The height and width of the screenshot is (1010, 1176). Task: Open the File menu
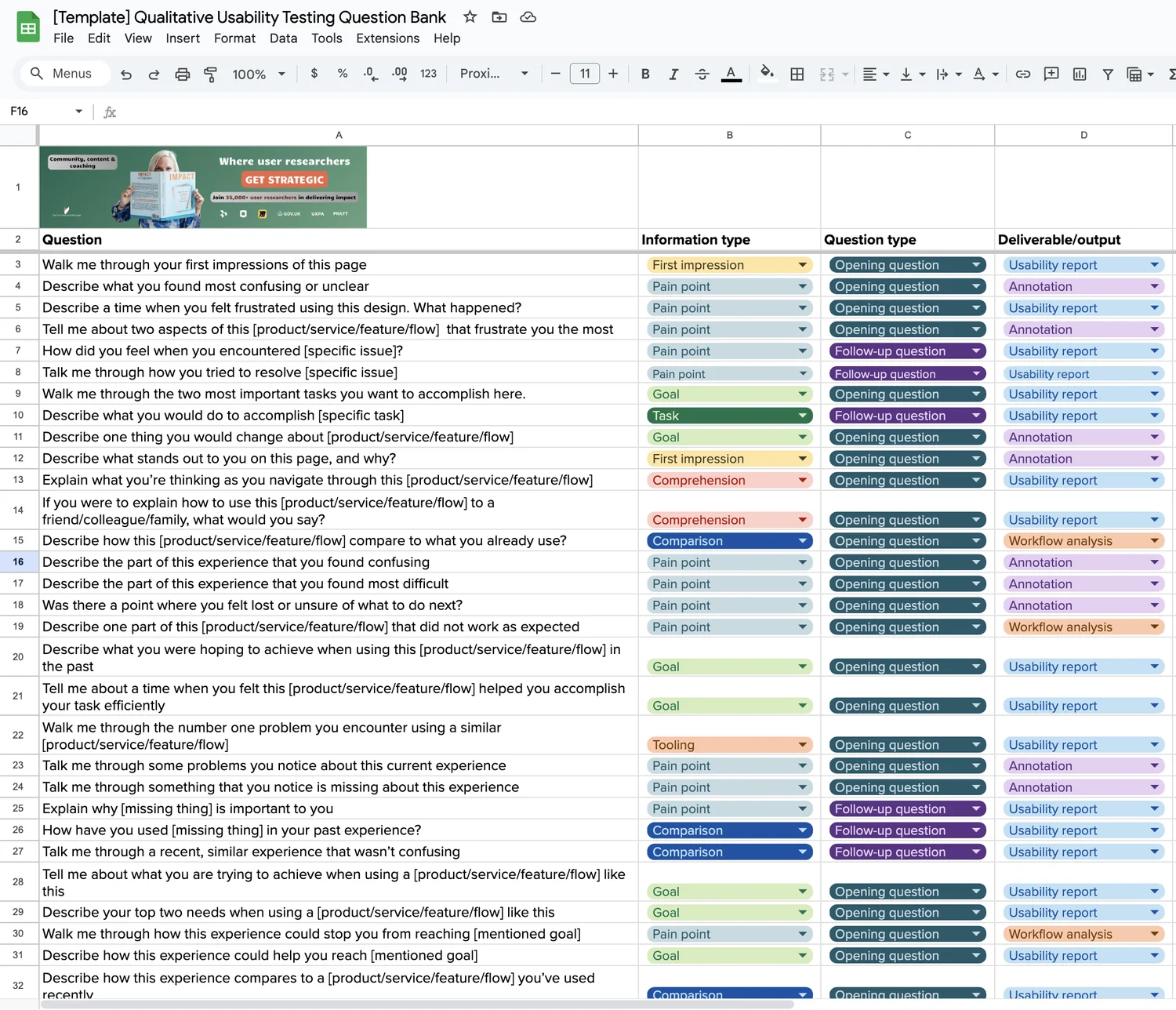[64, 38]
